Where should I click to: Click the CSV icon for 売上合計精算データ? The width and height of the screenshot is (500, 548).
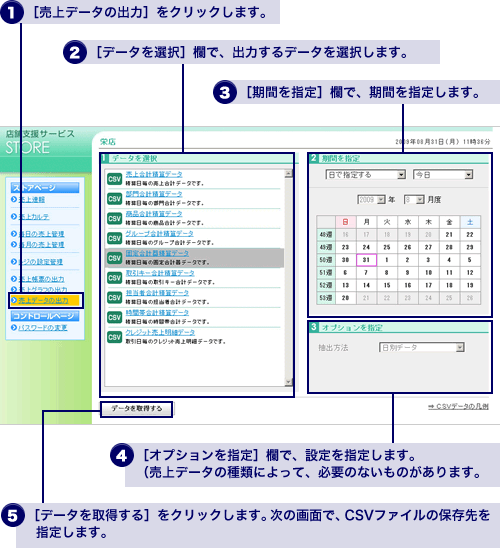coord(114,179)
